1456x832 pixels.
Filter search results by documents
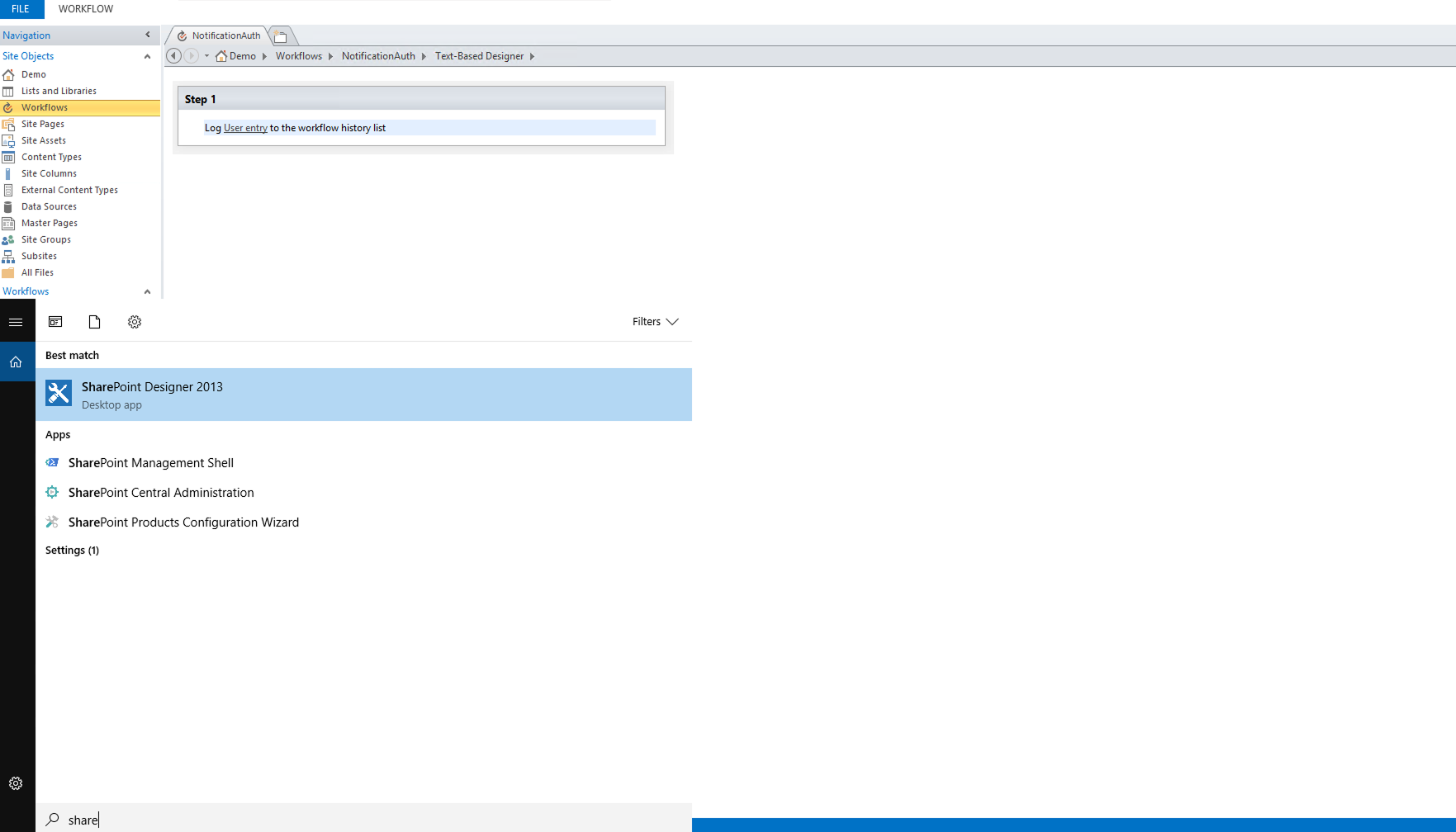point(95,322)
